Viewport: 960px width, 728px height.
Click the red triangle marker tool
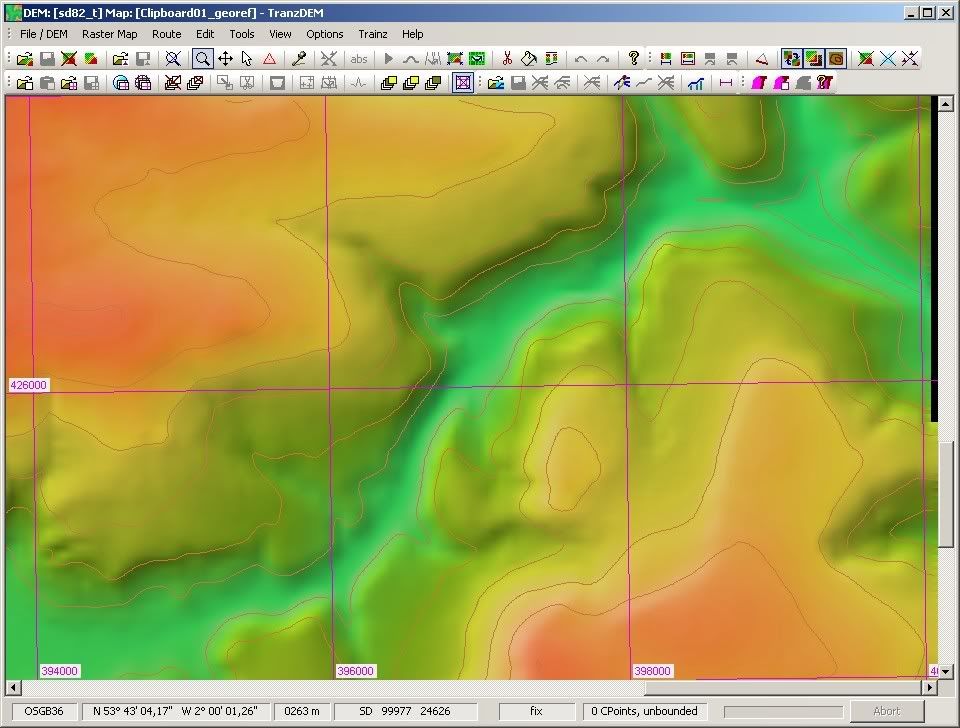coord(269,59)
